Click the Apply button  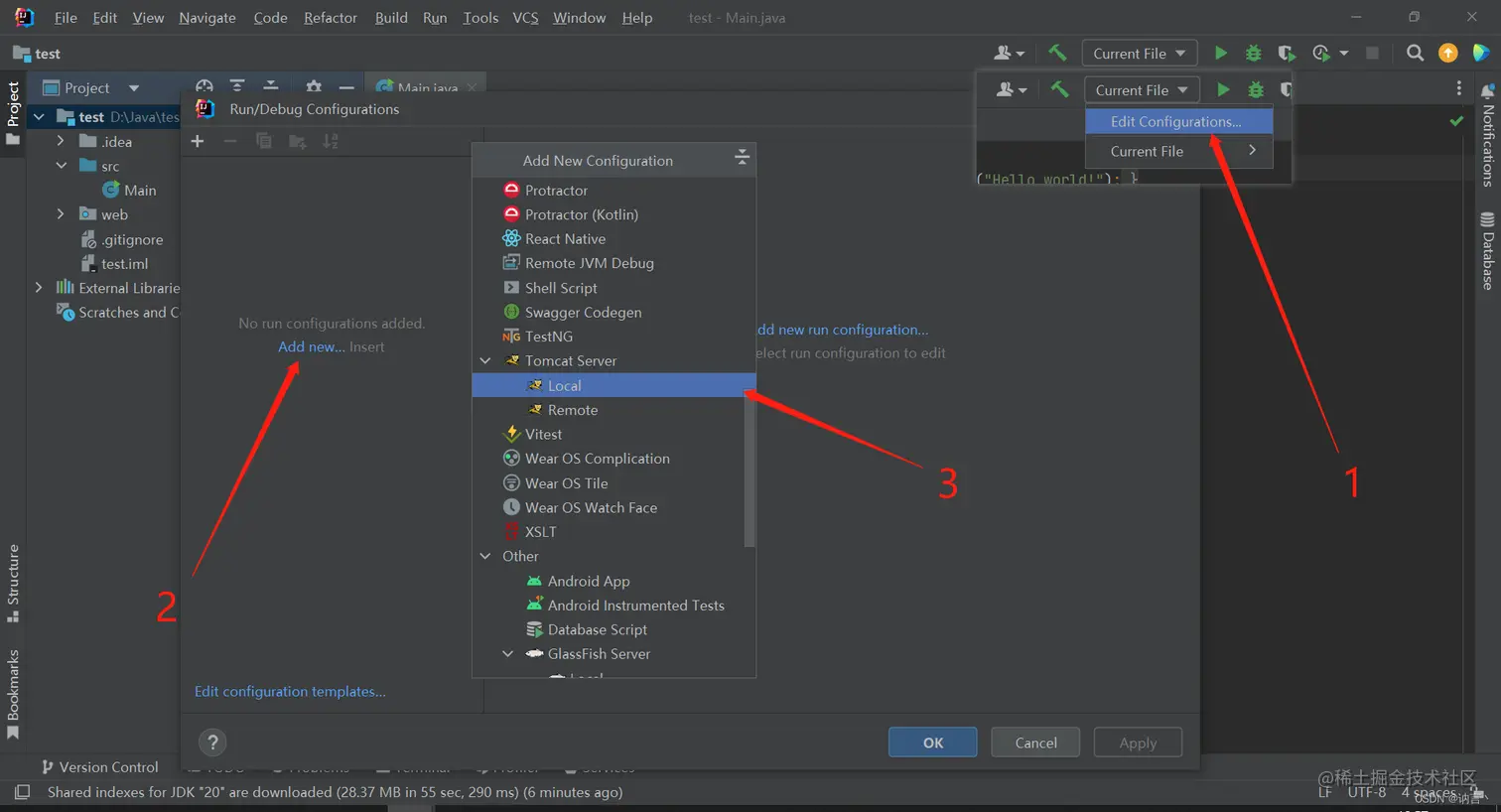[1138, 743]
